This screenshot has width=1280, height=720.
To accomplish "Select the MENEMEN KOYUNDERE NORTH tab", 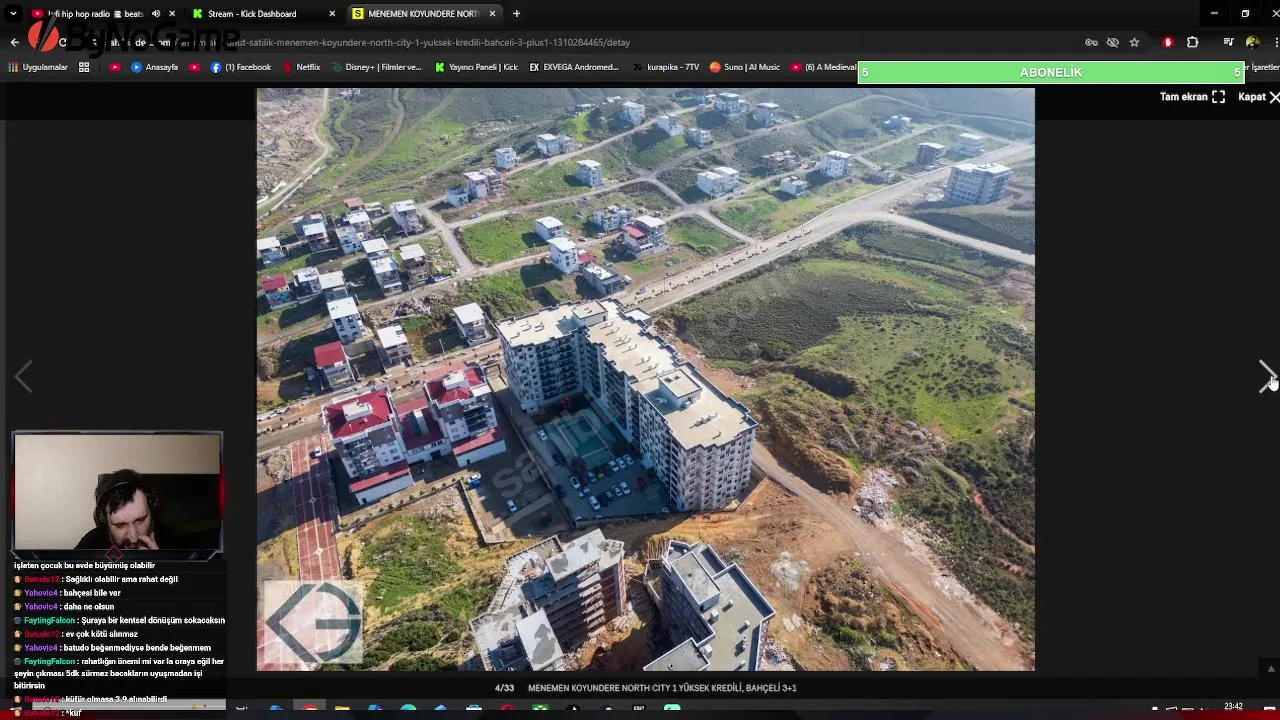I will click(423, 14).
